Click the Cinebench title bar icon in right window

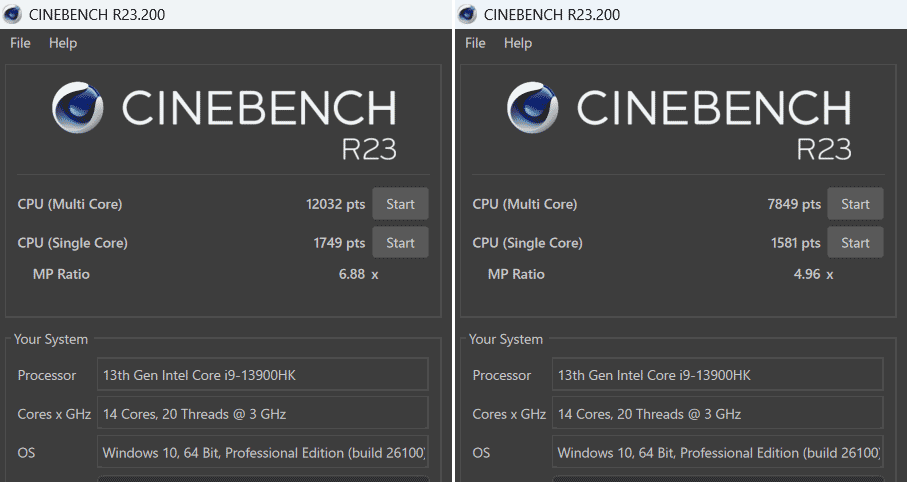pos(467,14)
